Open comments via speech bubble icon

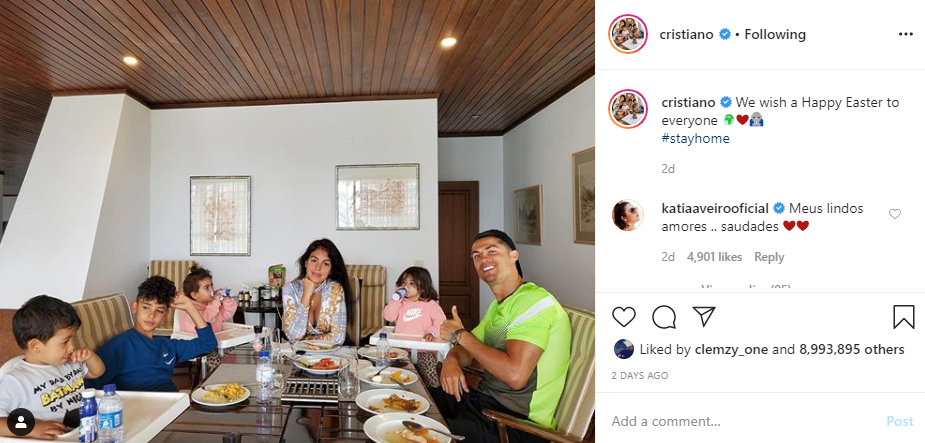(664, 317)
